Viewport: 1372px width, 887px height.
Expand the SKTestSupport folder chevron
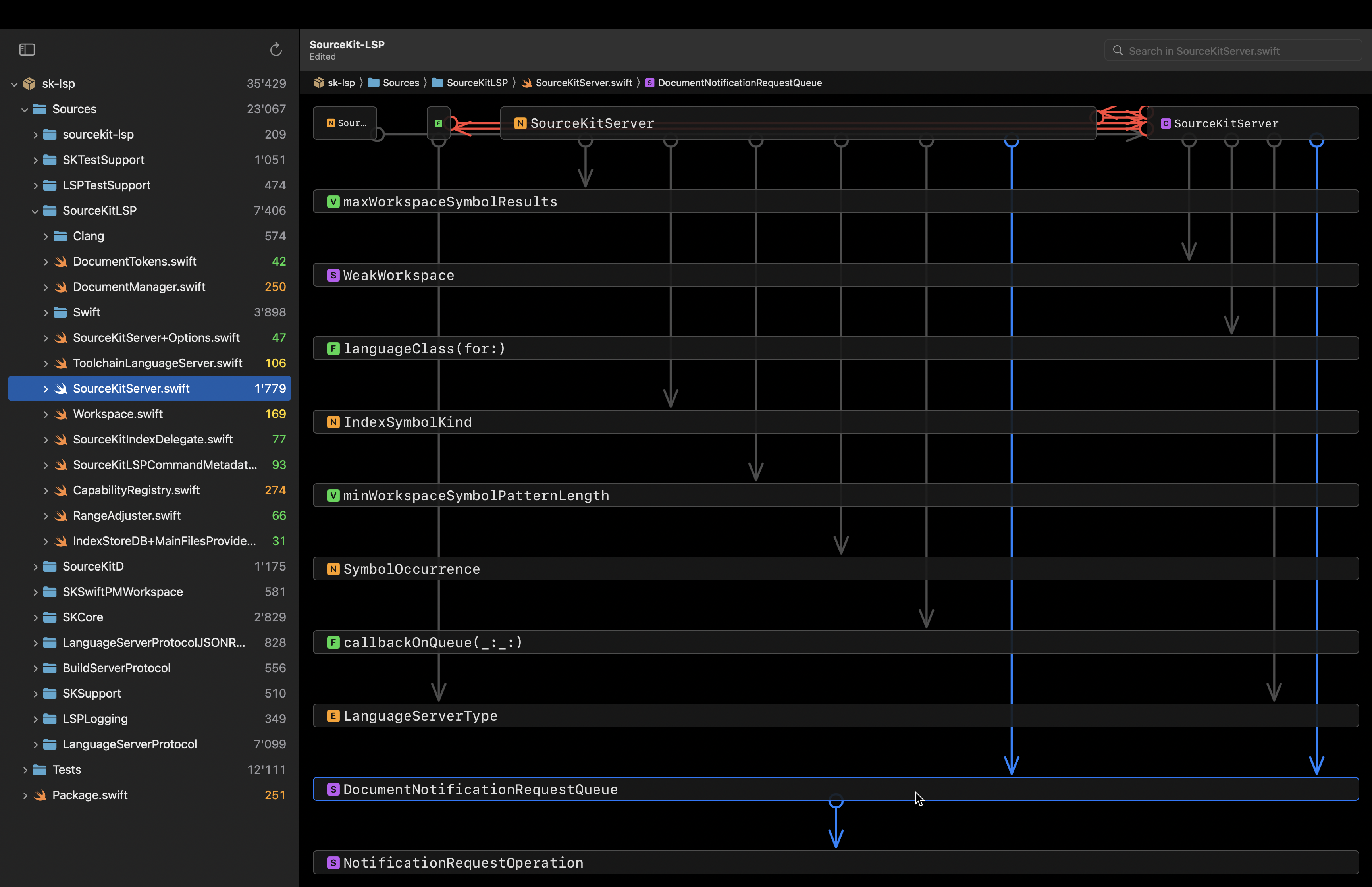coord(35,160)
